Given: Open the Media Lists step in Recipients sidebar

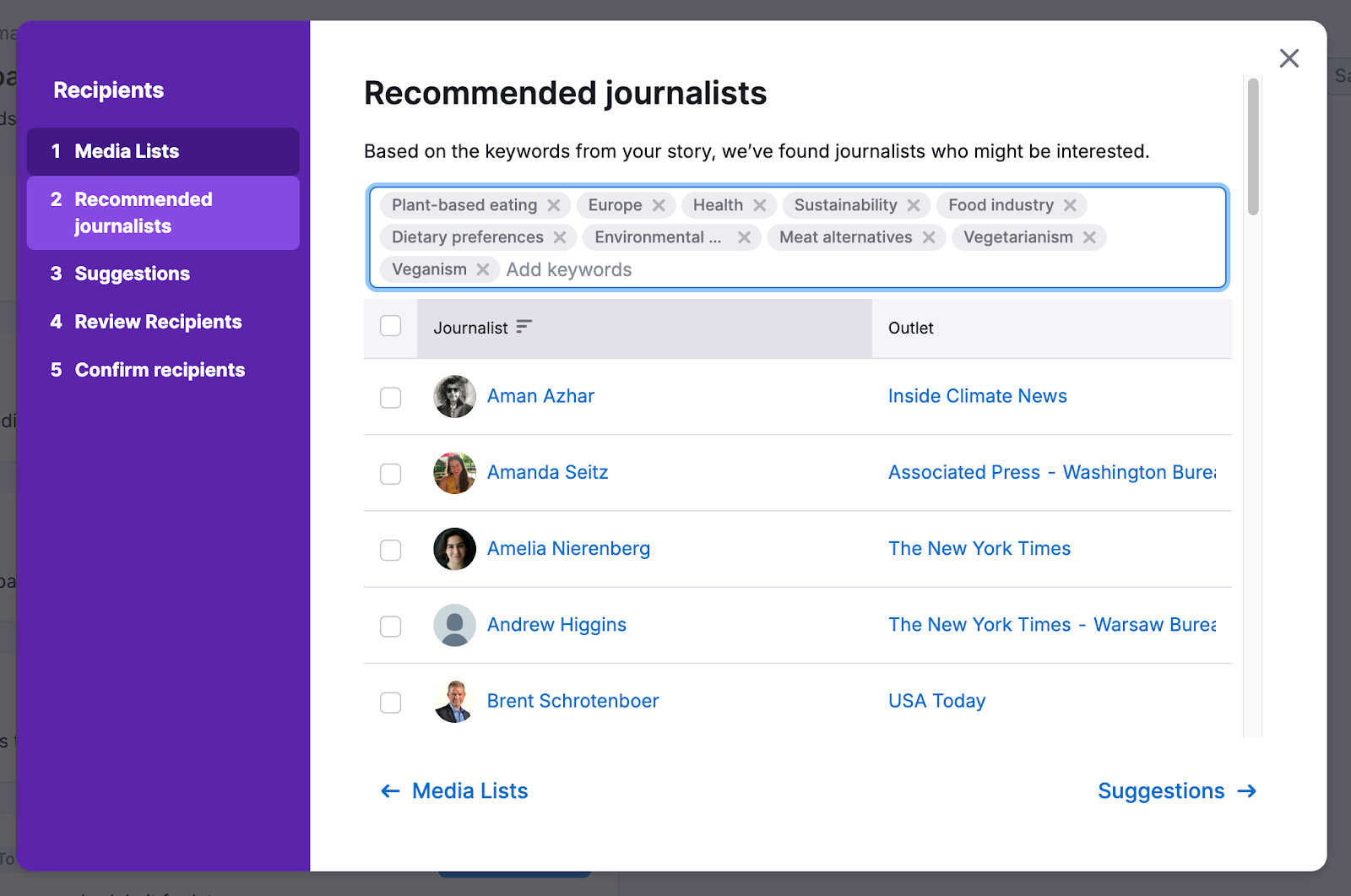Looking at the screenshot, I should [x=127, y=151].
